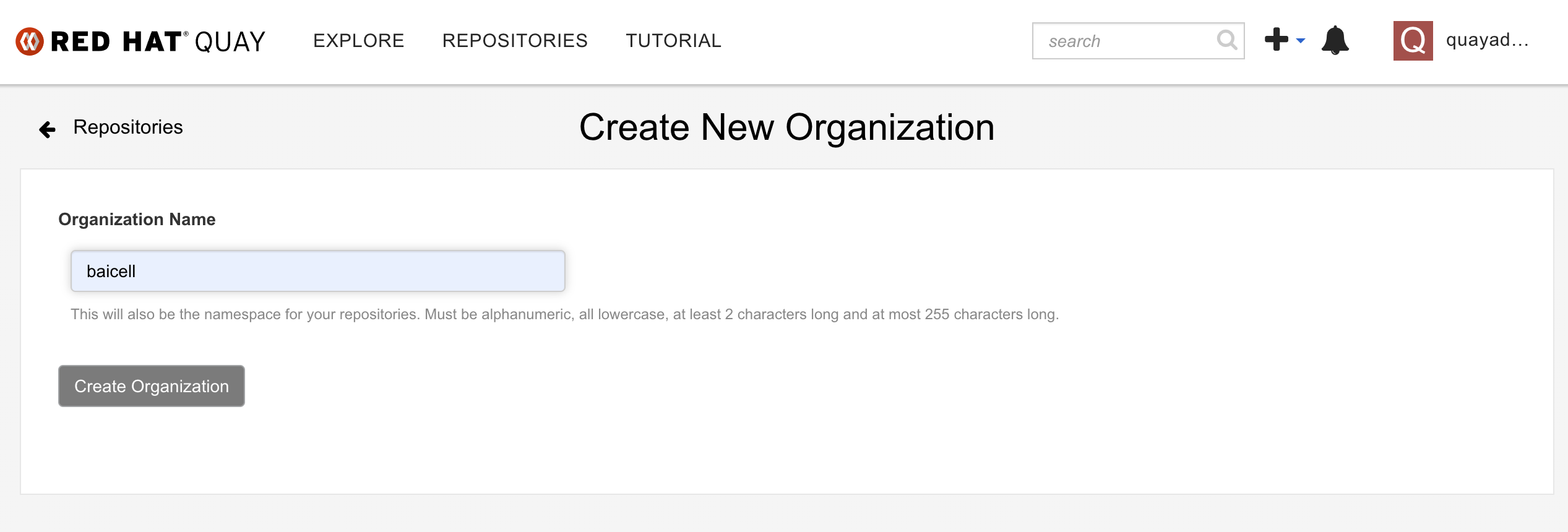Expand the blue caret next to plus

pos(1301,41)
